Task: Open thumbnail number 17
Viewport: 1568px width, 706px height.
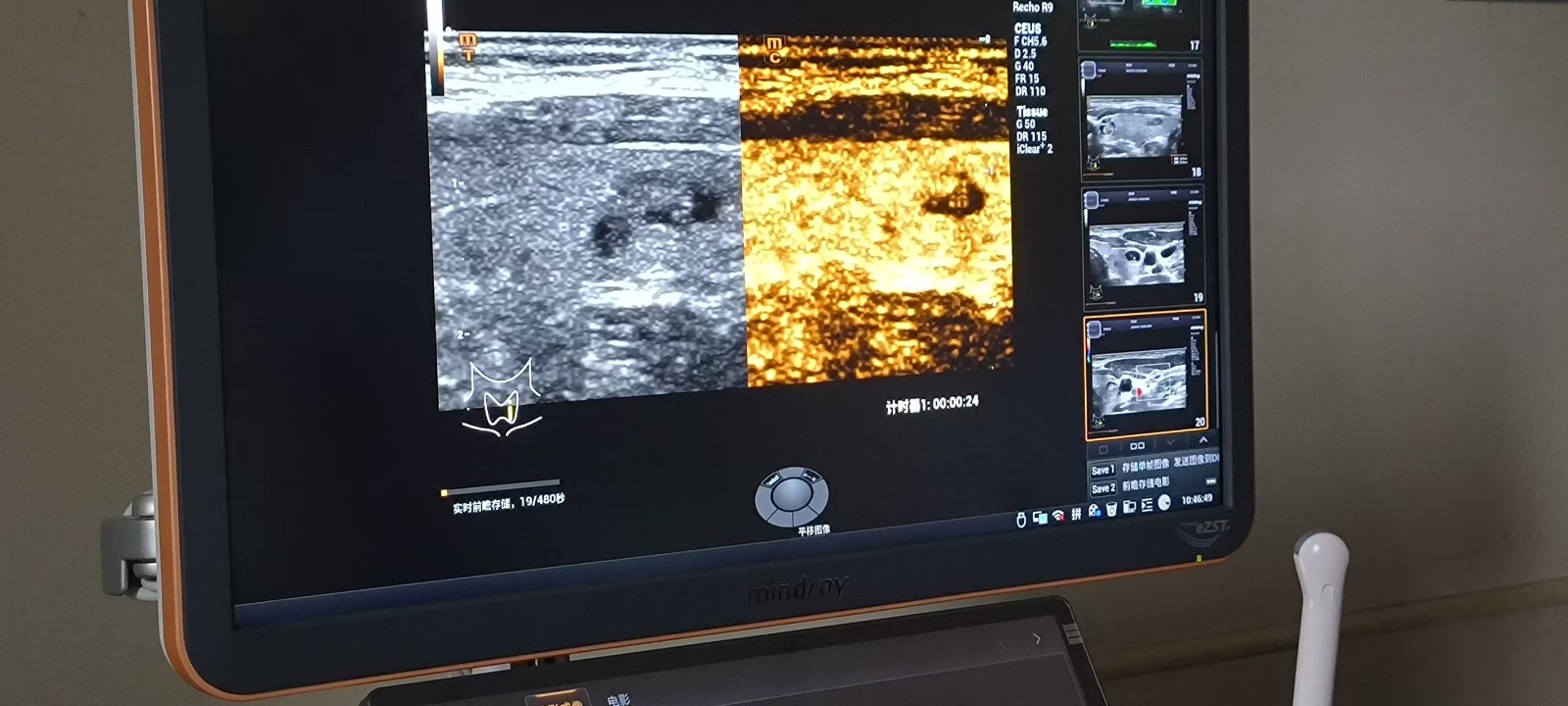Action: point(1139,25)
